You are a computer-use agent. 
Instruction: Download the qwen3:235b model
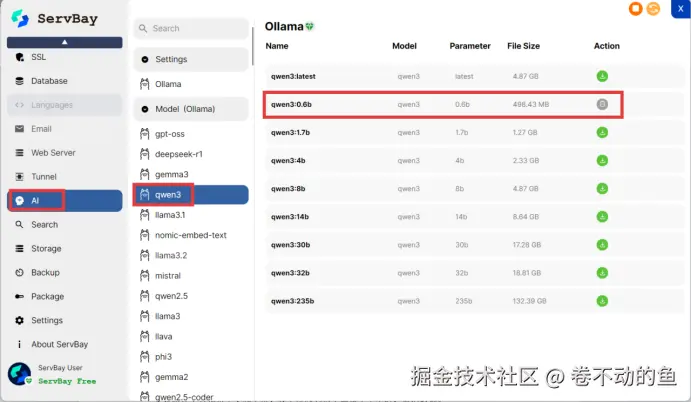tap(602, 301)
